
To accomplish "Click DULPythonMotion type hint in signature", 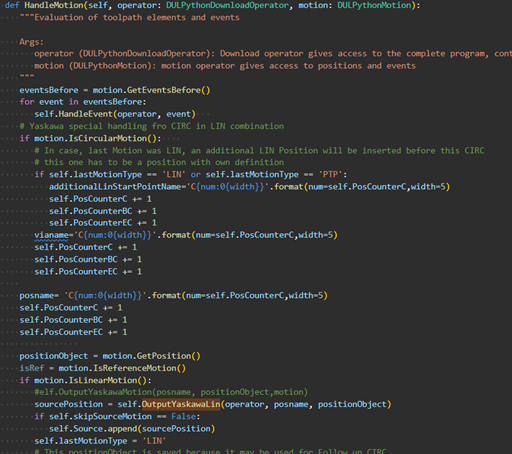I will point(374,5).
